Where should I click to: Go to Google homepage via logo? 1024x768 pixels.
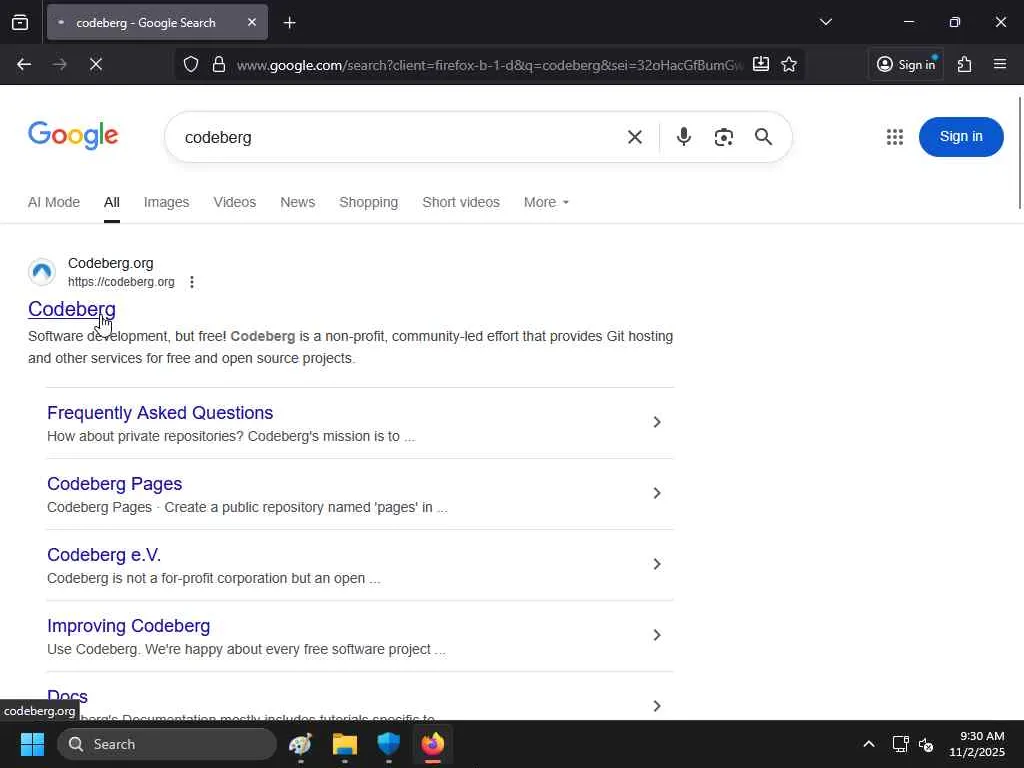73,136
